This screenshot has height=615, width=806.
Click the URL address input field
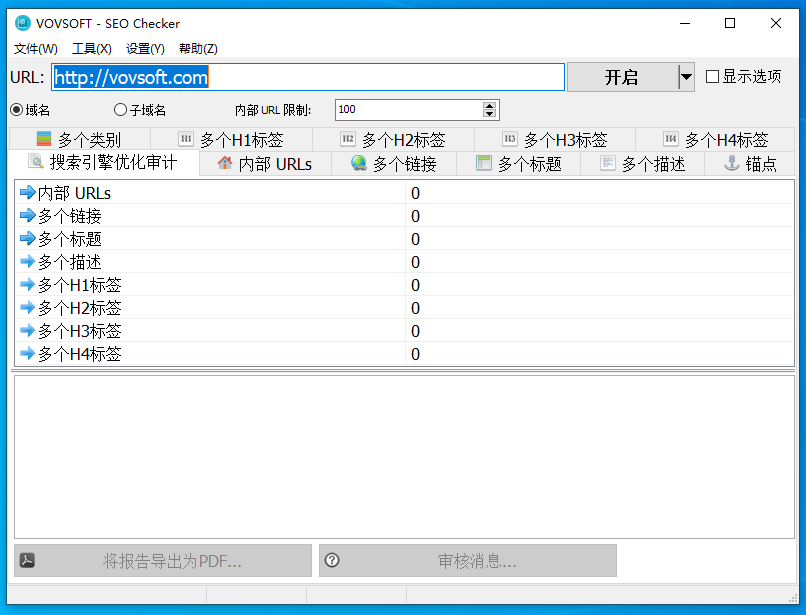(308, 77)
